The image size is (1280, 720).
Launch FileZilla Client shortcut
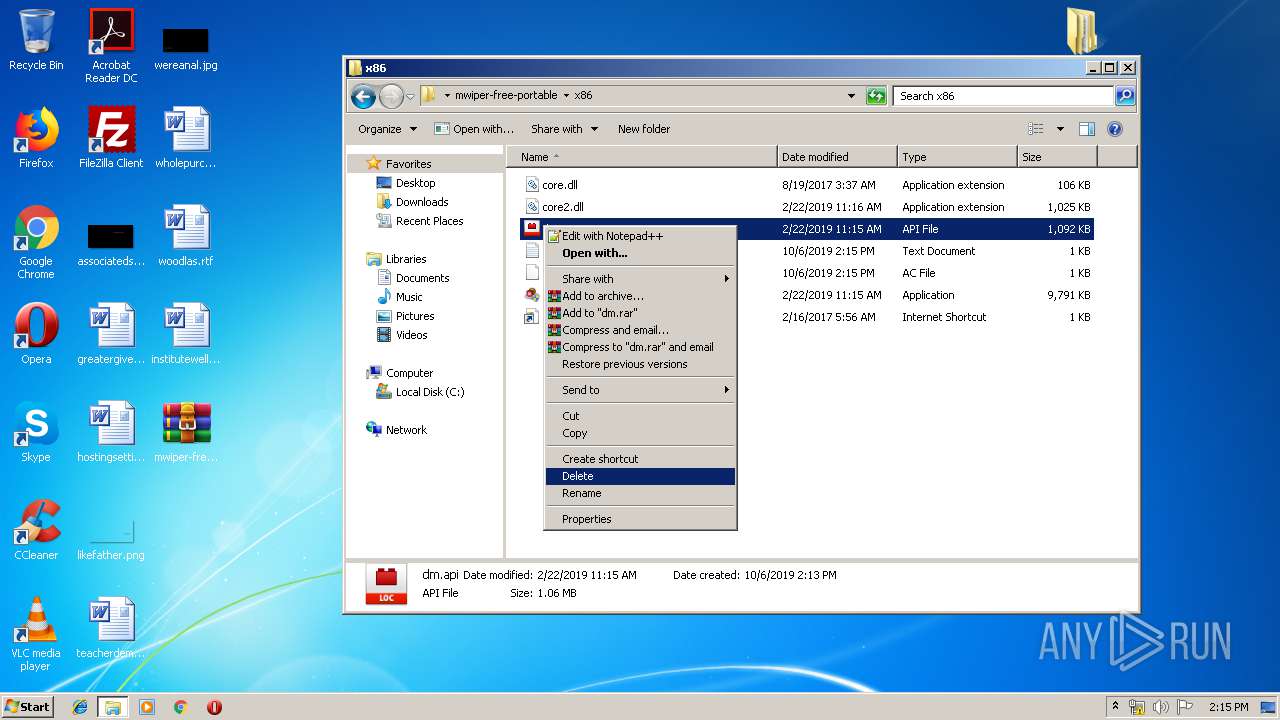(111, 138)
